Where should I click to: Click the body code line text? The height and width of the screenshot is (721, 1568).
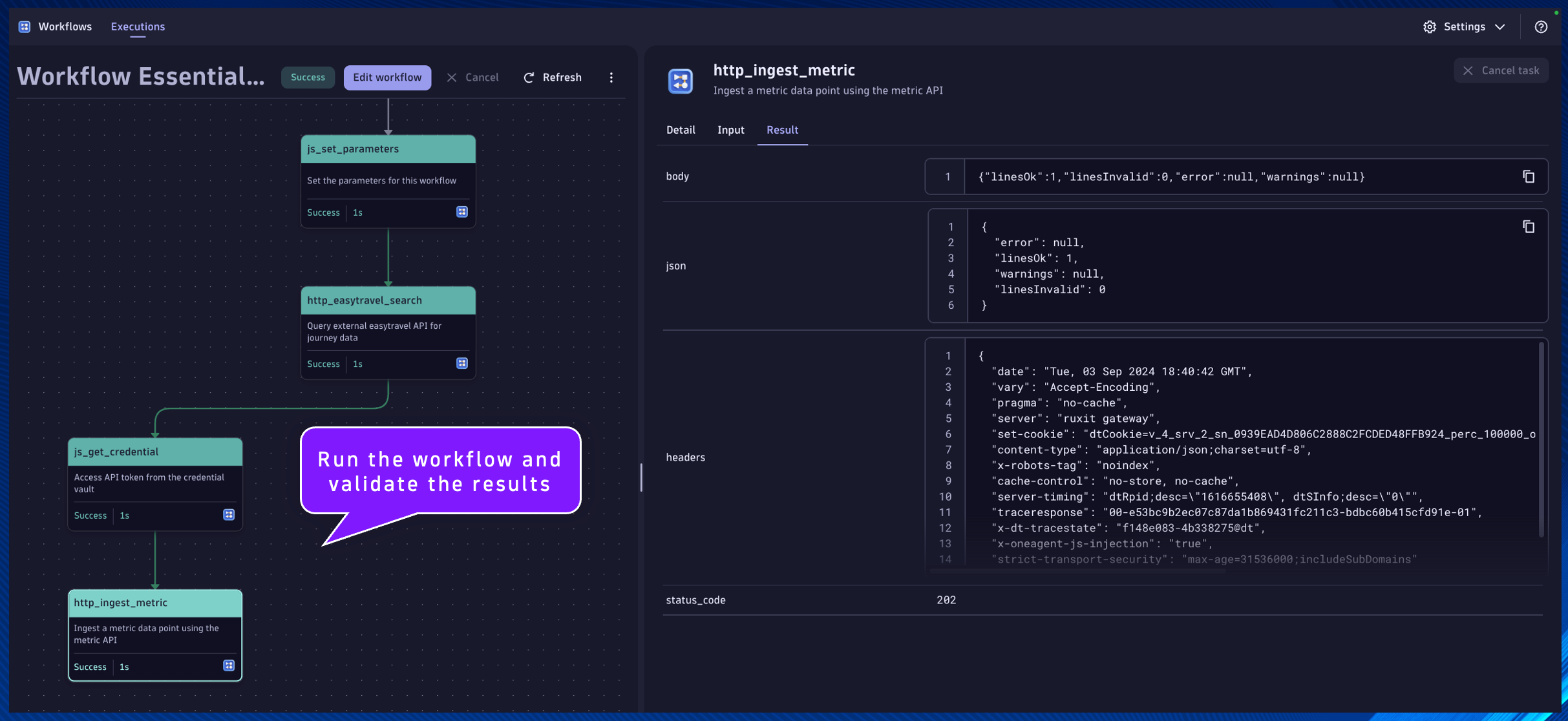coord(1171,177)
